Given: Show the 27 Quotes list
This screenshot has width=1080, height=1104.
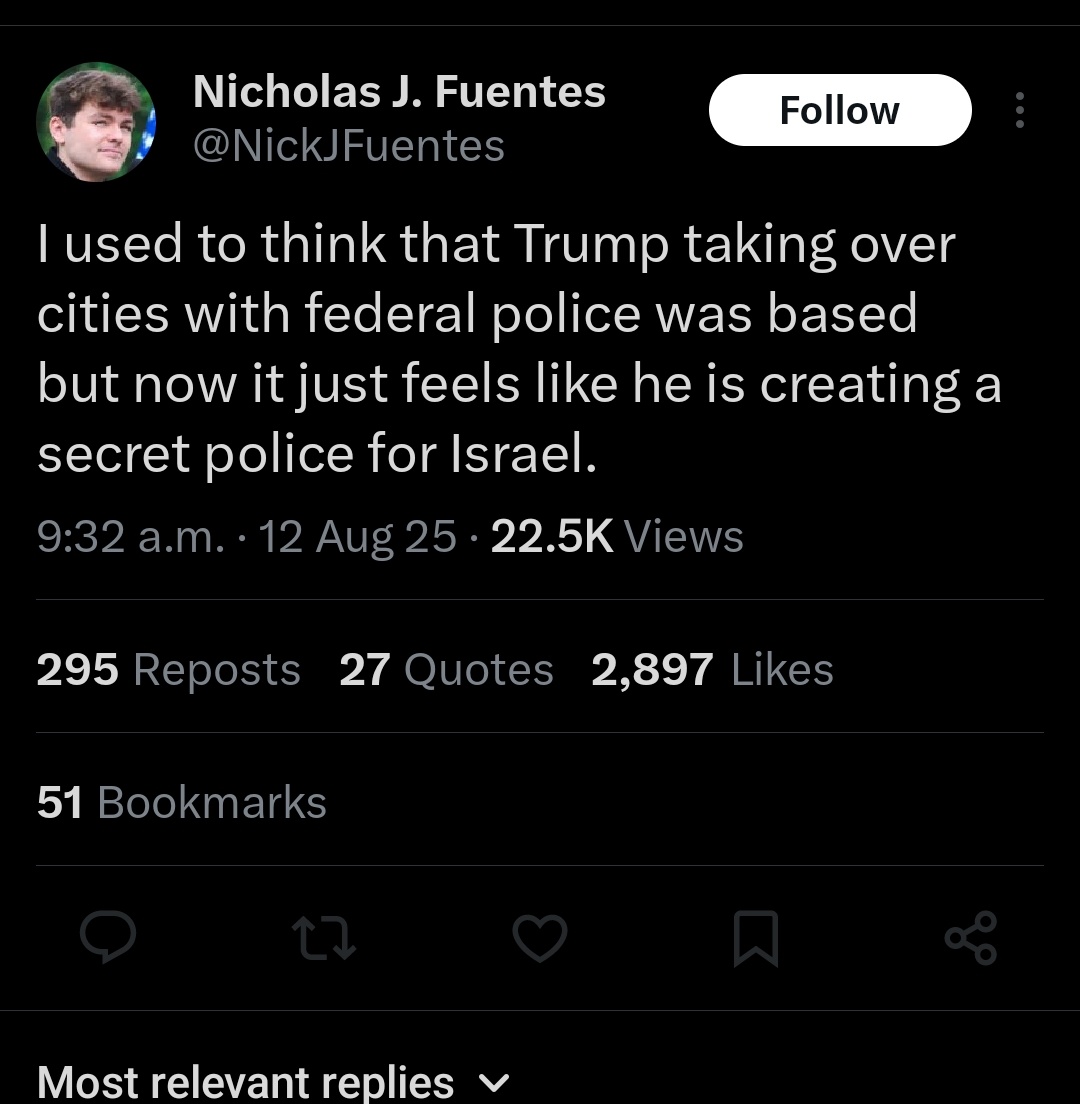Looking at the screenshot, I should click(x=446, y=669).
